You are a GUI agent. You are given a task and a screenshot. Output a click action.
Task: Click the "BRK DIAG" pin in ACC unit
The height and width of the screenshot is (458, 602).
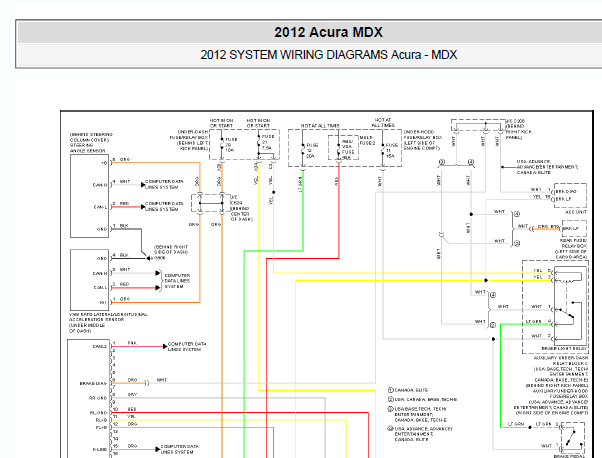pyautogui.click(x=566, y=191)
